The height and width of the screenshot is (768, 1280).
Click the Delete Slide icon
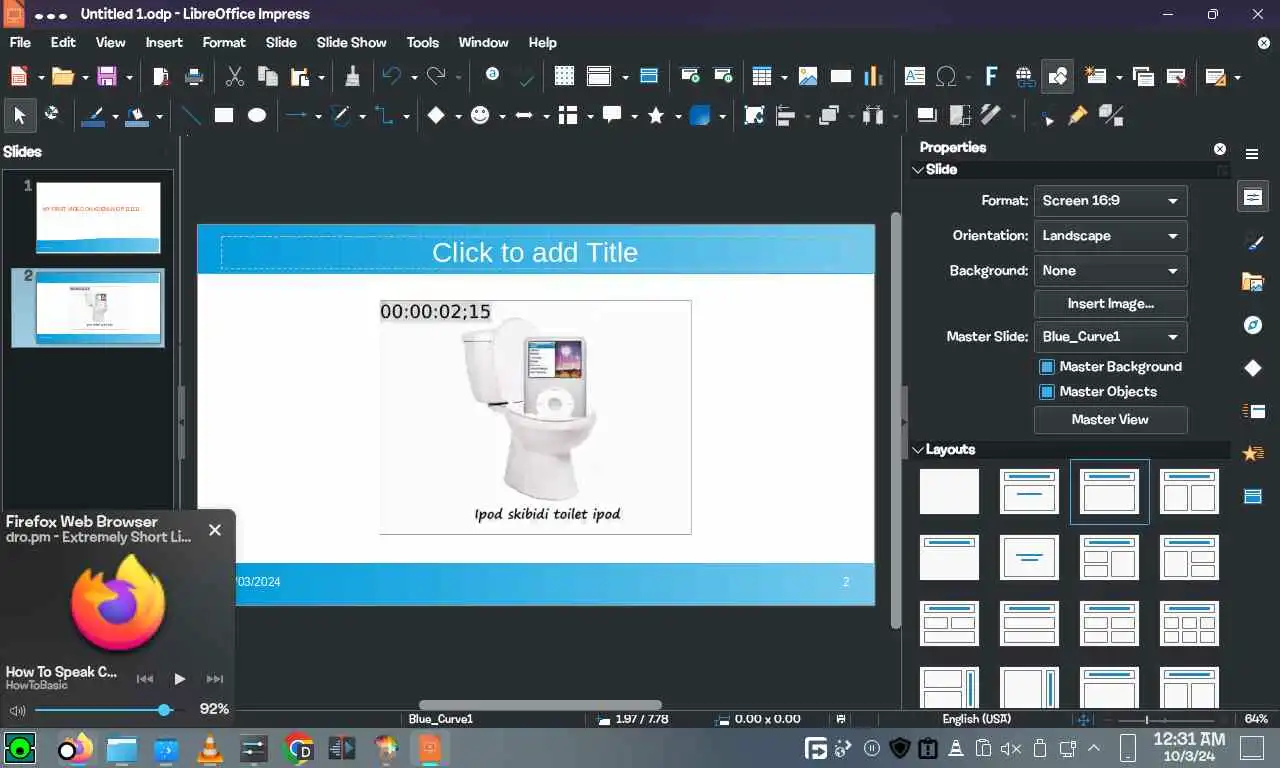pyautogui.click(x=1177, y=76)
